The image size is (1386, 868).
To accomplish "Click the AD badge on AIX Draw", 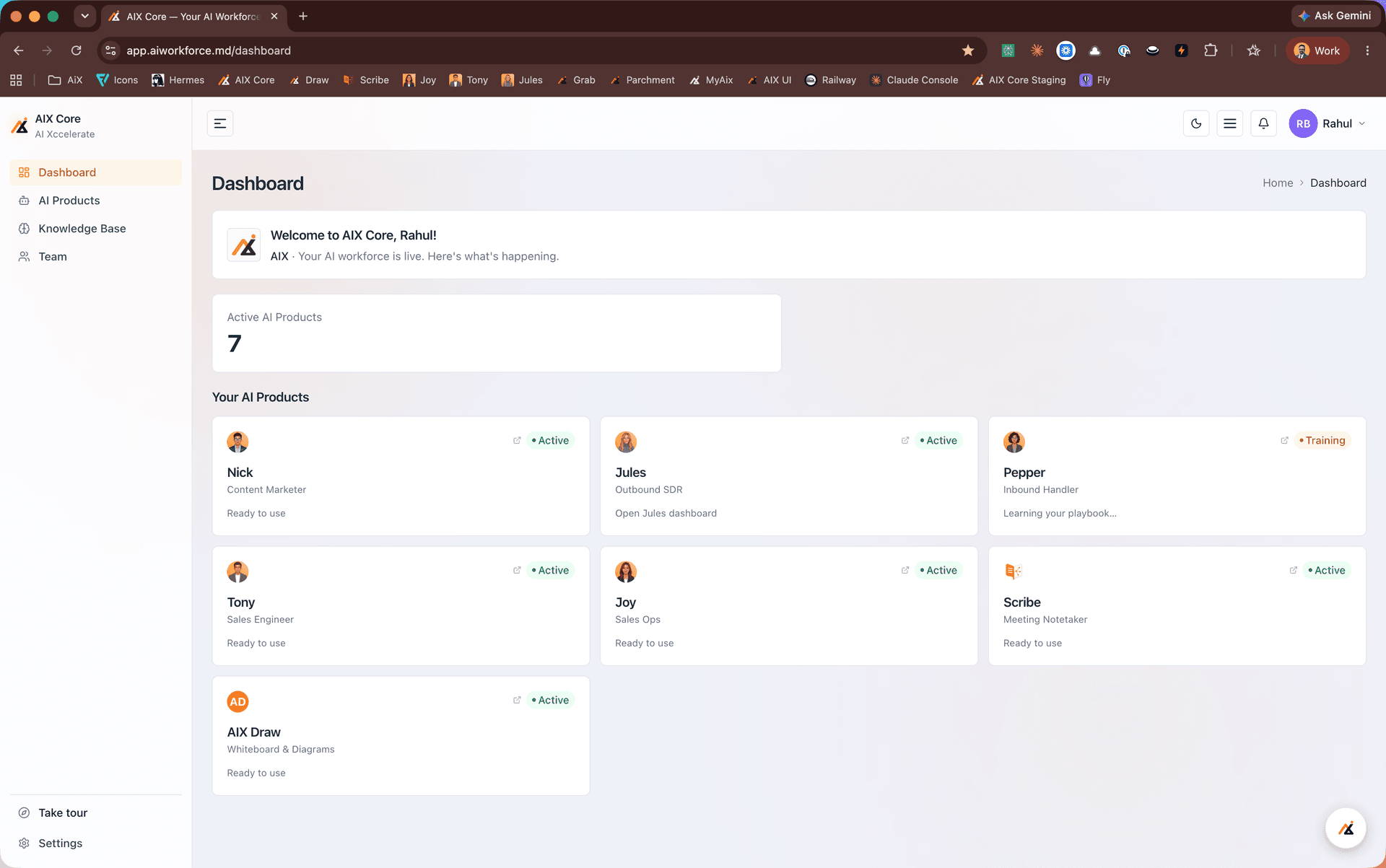I will [237, 701].
